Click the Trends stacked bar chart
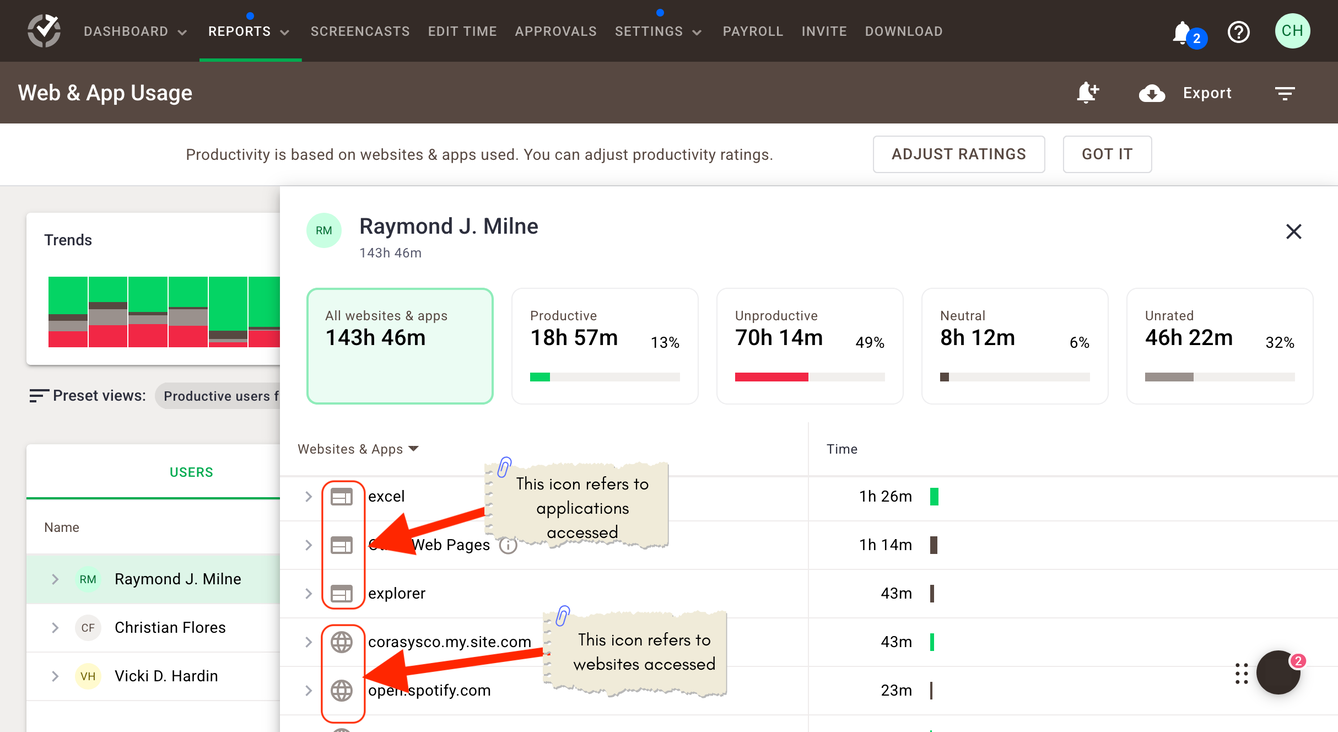 point(164,312)
